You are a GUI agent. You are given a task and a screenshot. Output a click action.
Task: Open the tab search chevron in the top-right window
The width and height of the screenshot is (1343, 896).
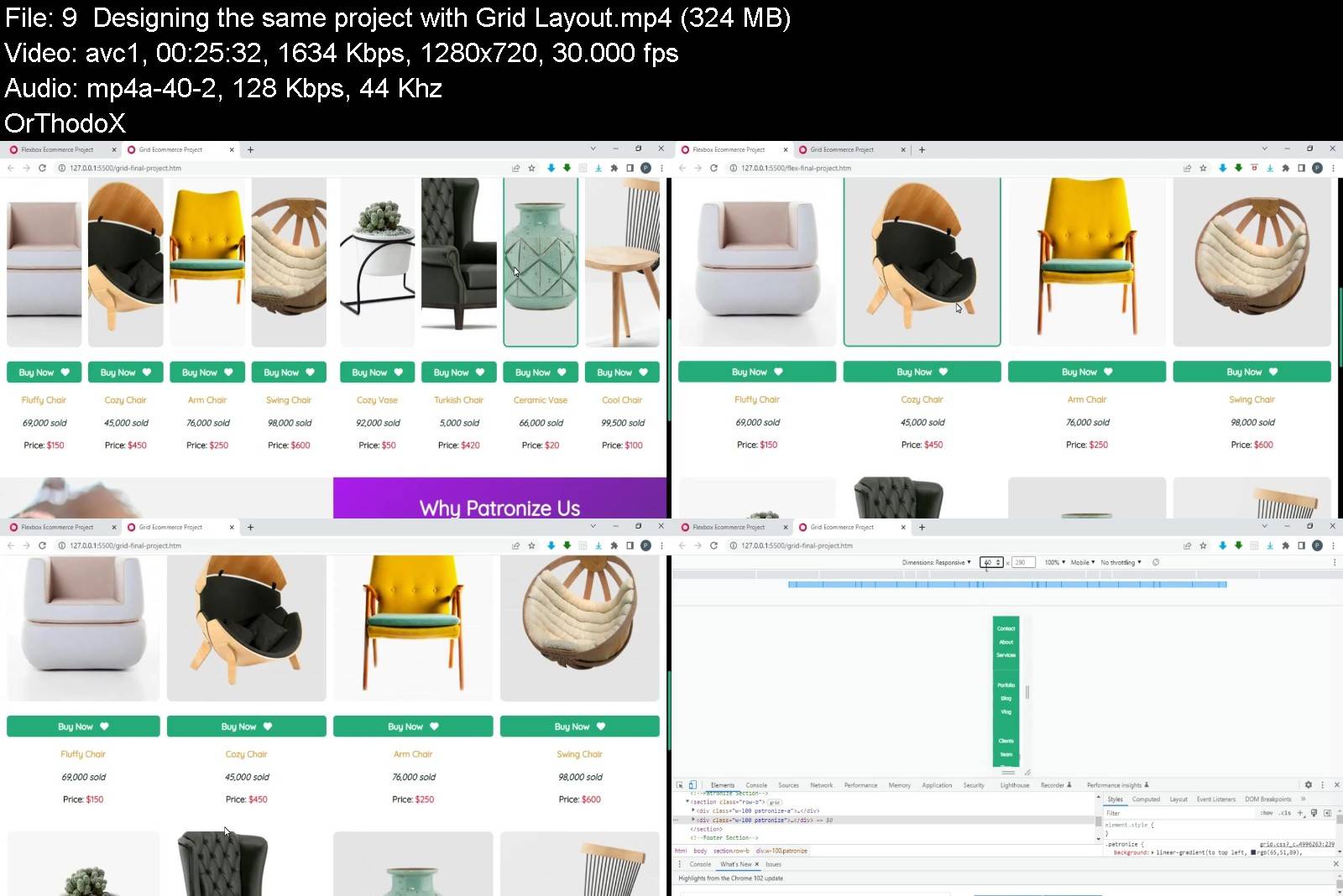(1264, 148)
